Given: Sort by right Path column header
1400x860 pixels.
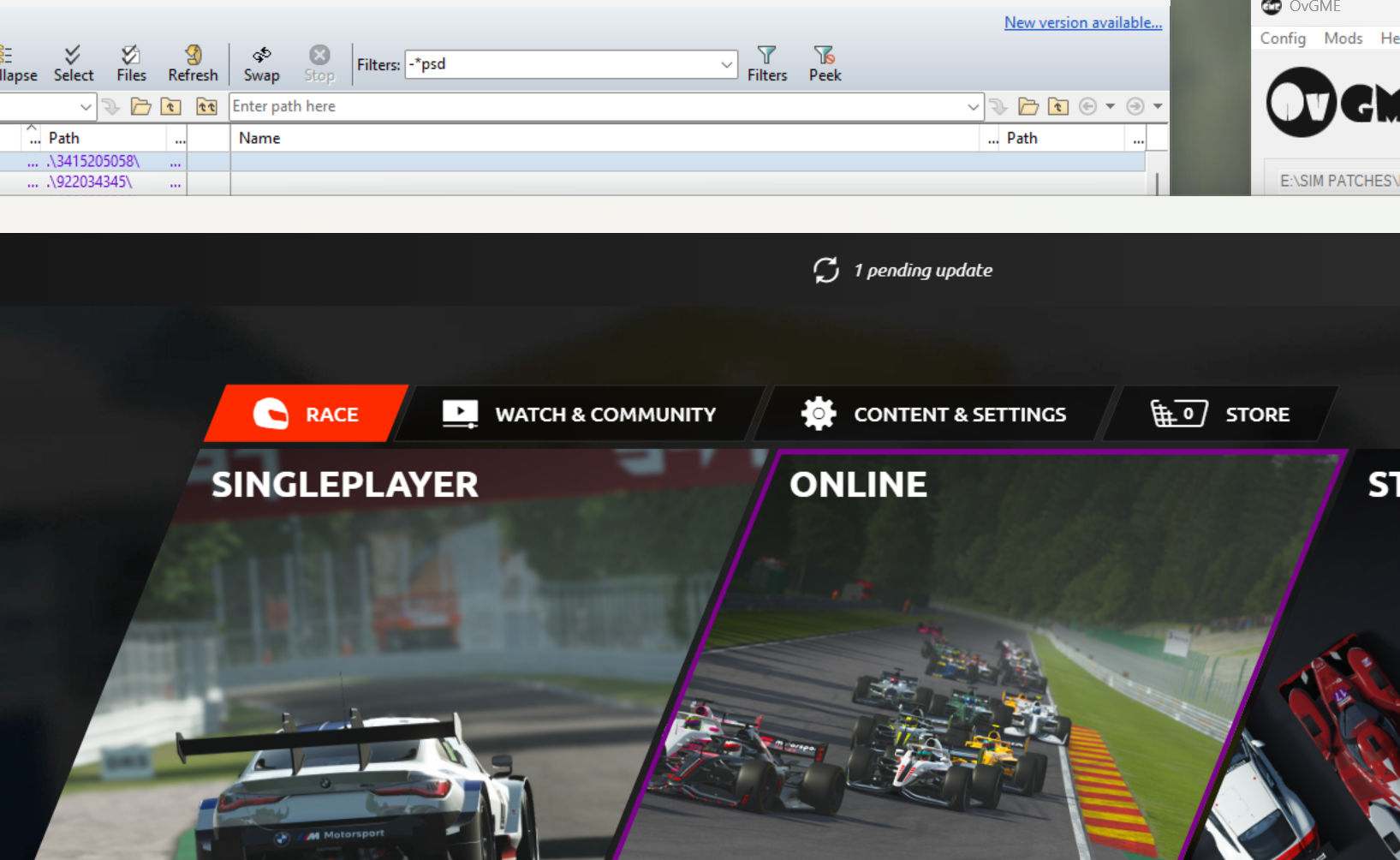Looking at the screenshot, I should 1063,138.
